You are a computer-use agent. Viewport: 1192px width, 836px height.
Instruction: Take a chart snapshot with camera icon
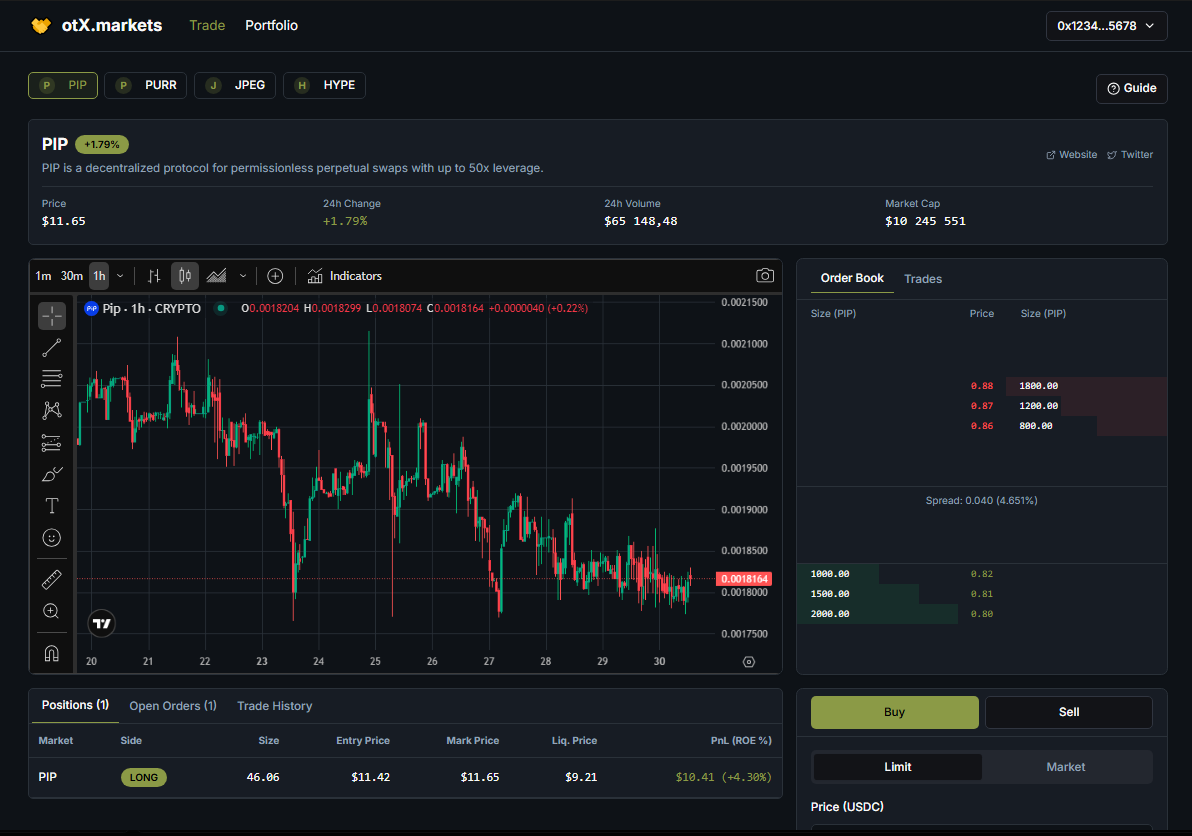[765, 276]
